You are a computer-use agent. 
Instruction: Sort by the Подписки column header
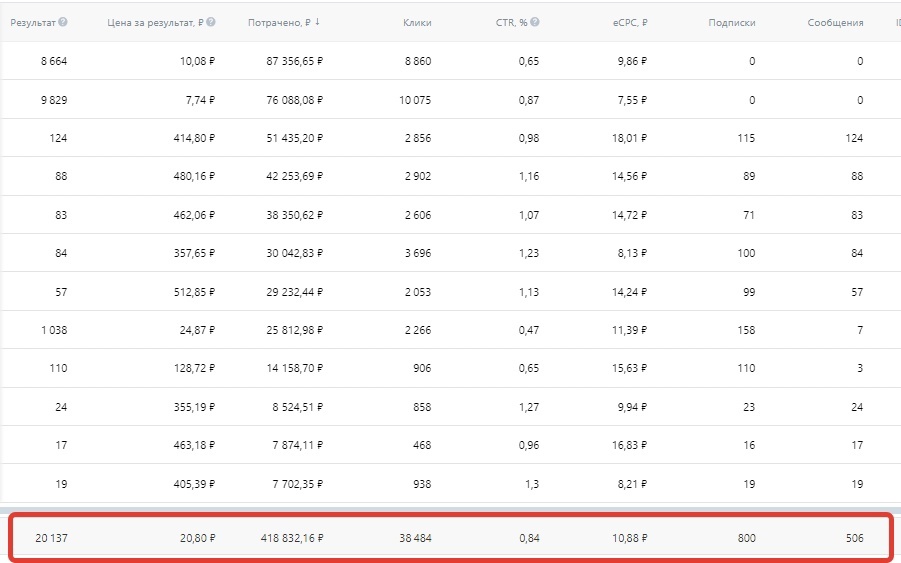[732, 23]
